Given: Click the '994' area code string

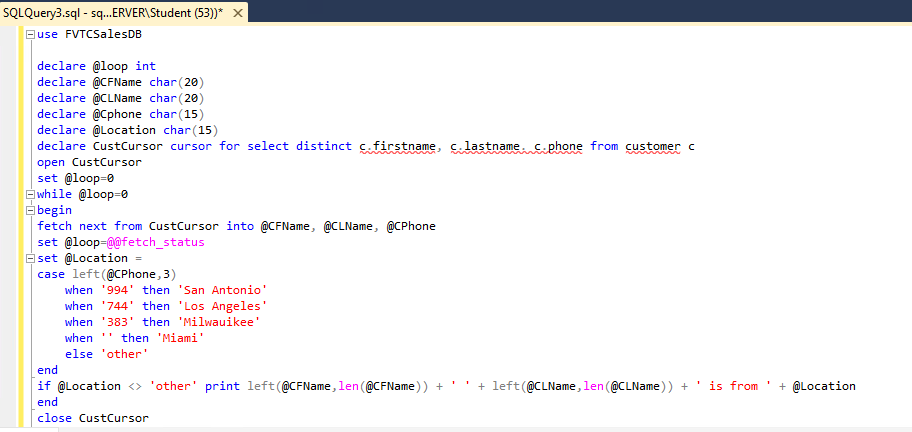Looking at the screenshot, I should tap(117, 290).
